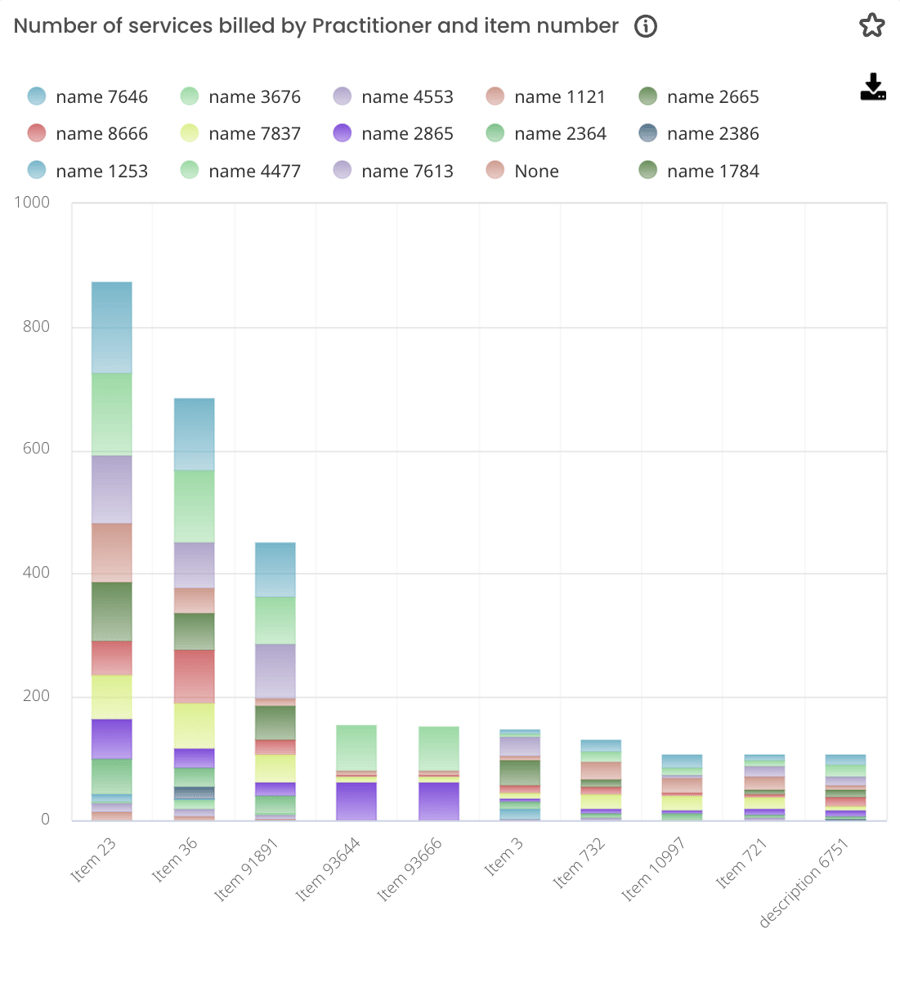Click the name 1784 legend swatch

pyautogui.click(x=648, y=171)
